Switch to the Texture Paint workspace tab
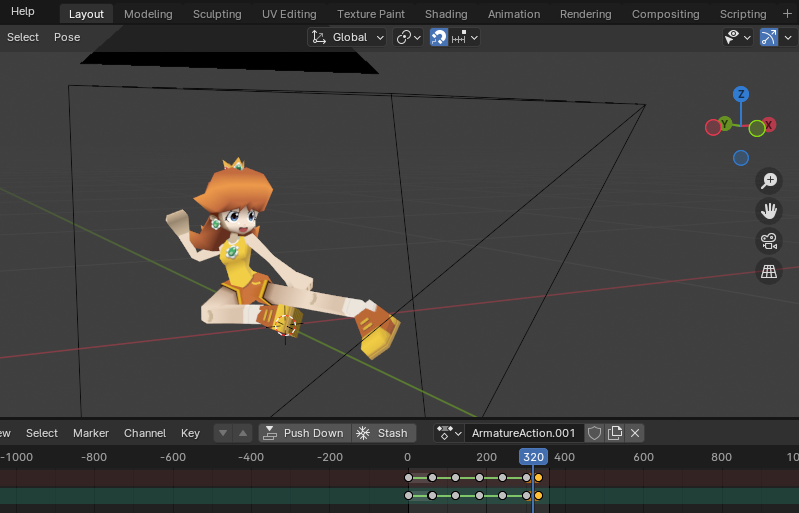Screen dimensions: 799x513 pyautogui.click(x=371, y=14)
